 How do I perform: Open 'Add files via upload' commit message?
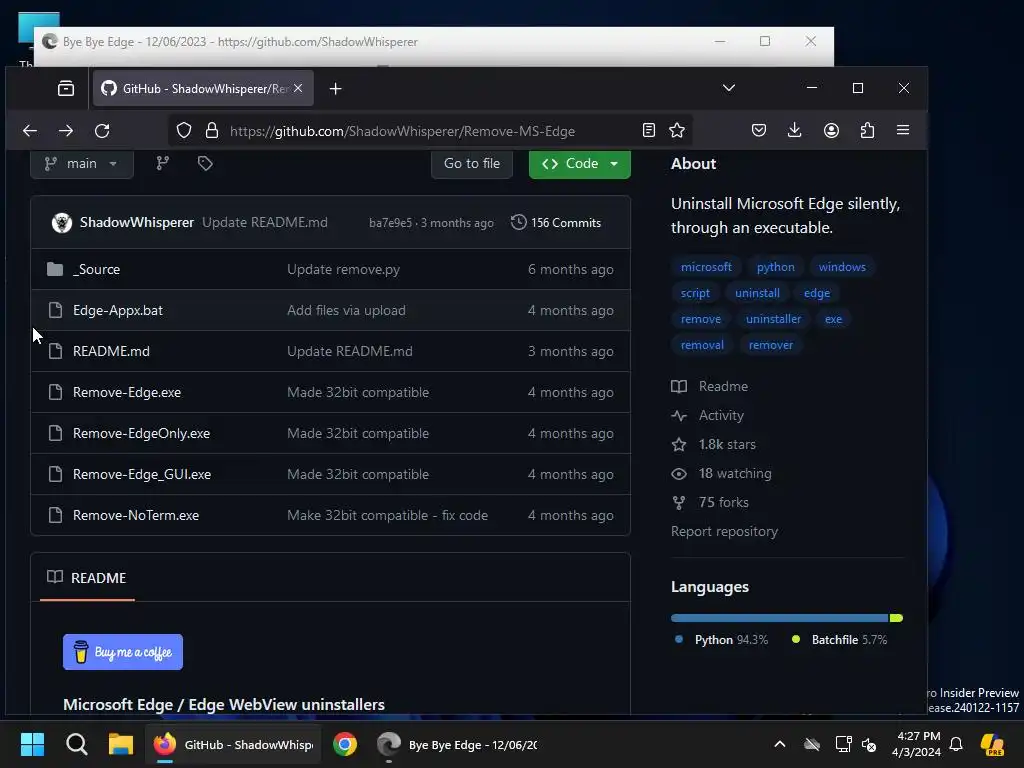click(346, 310)
